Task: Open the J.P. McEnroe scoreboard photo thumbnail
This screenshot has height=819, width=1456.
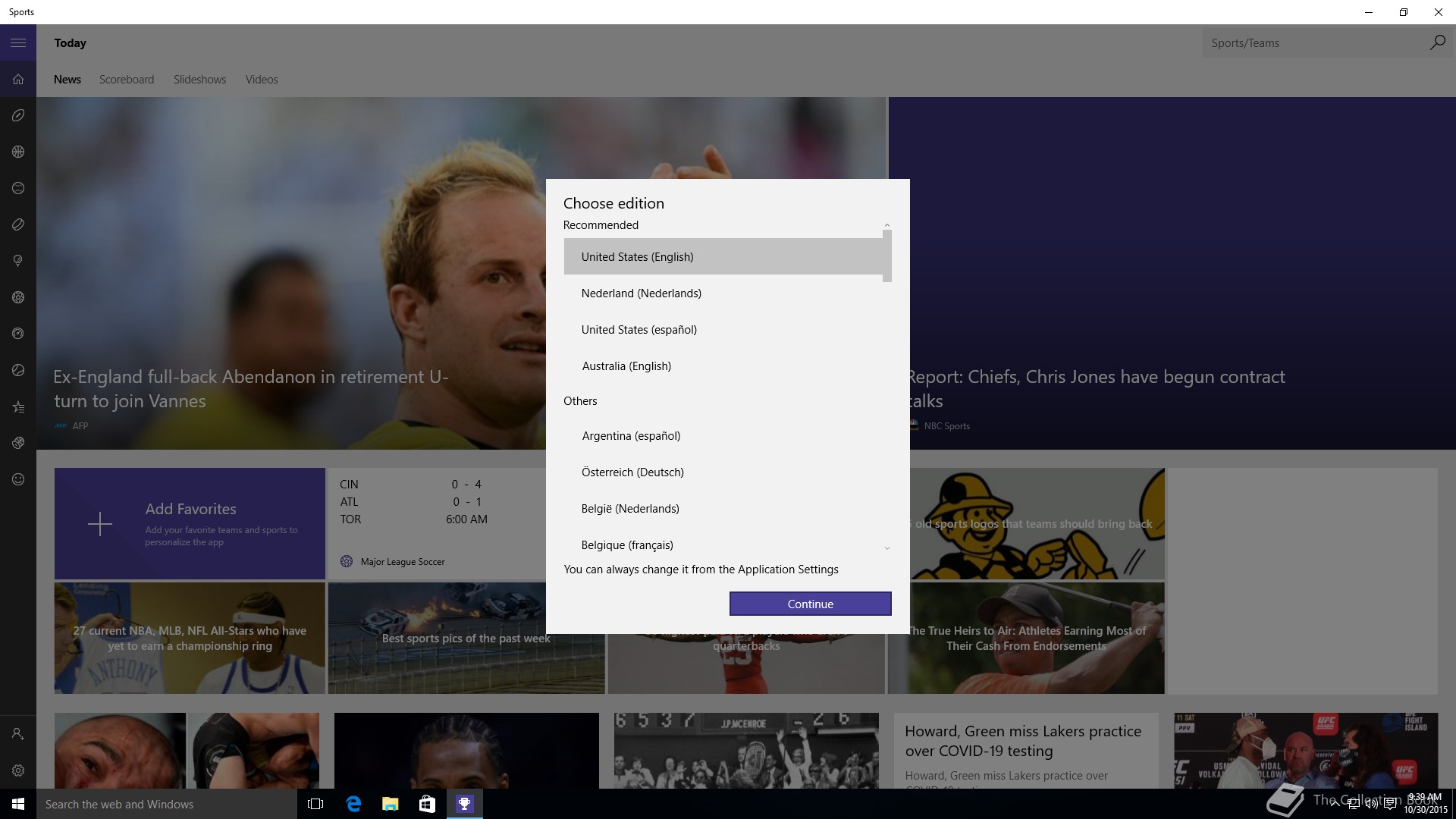Action: [746, 751]
